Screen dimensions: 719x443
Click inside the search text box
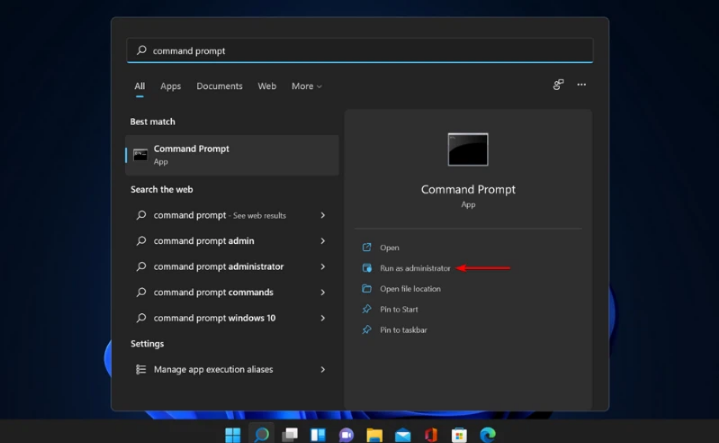tap(360, 50)
